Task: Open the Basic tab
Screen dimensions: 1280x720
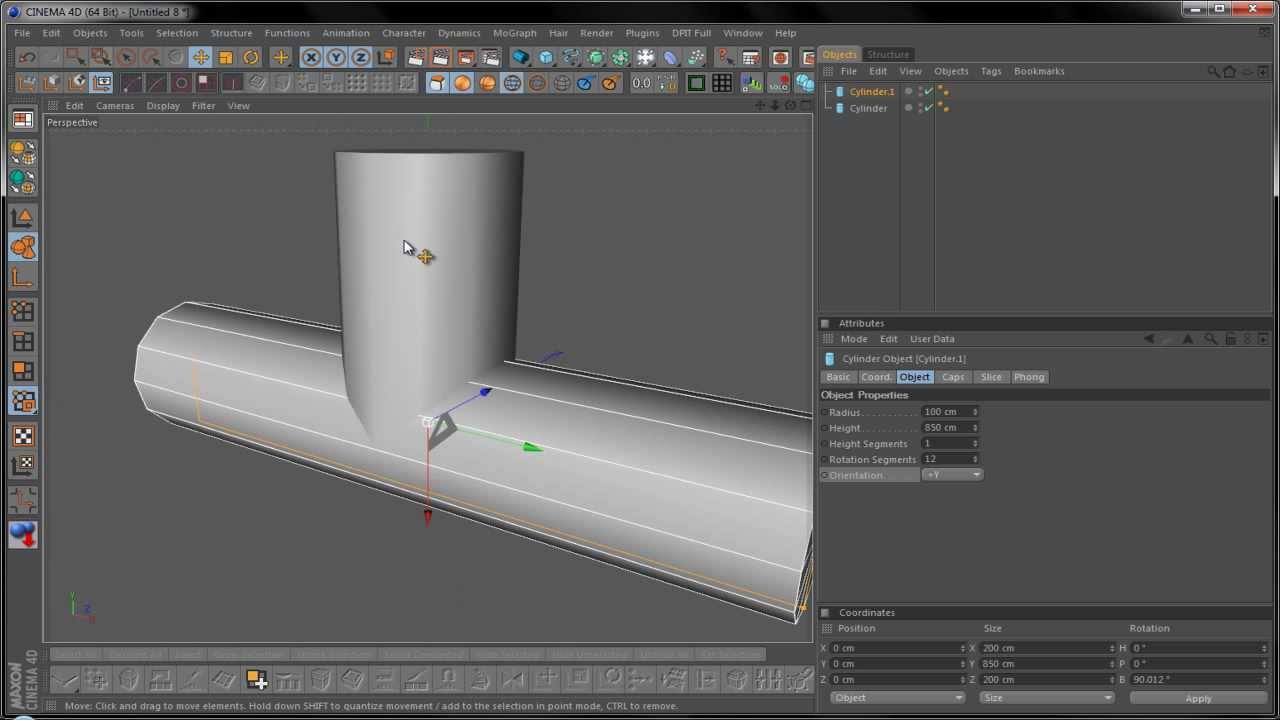Action: pos(838,377)
